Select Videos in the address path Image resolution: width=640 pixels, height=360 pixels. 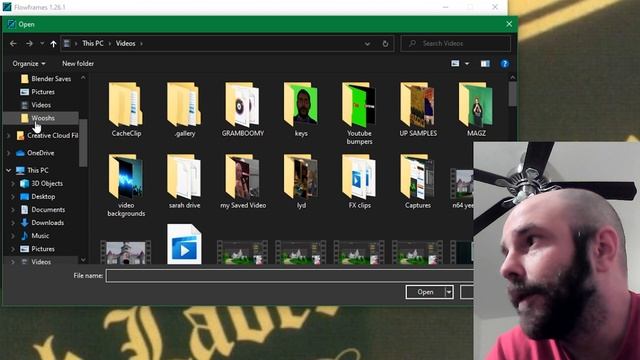click(x=125, y=43)
